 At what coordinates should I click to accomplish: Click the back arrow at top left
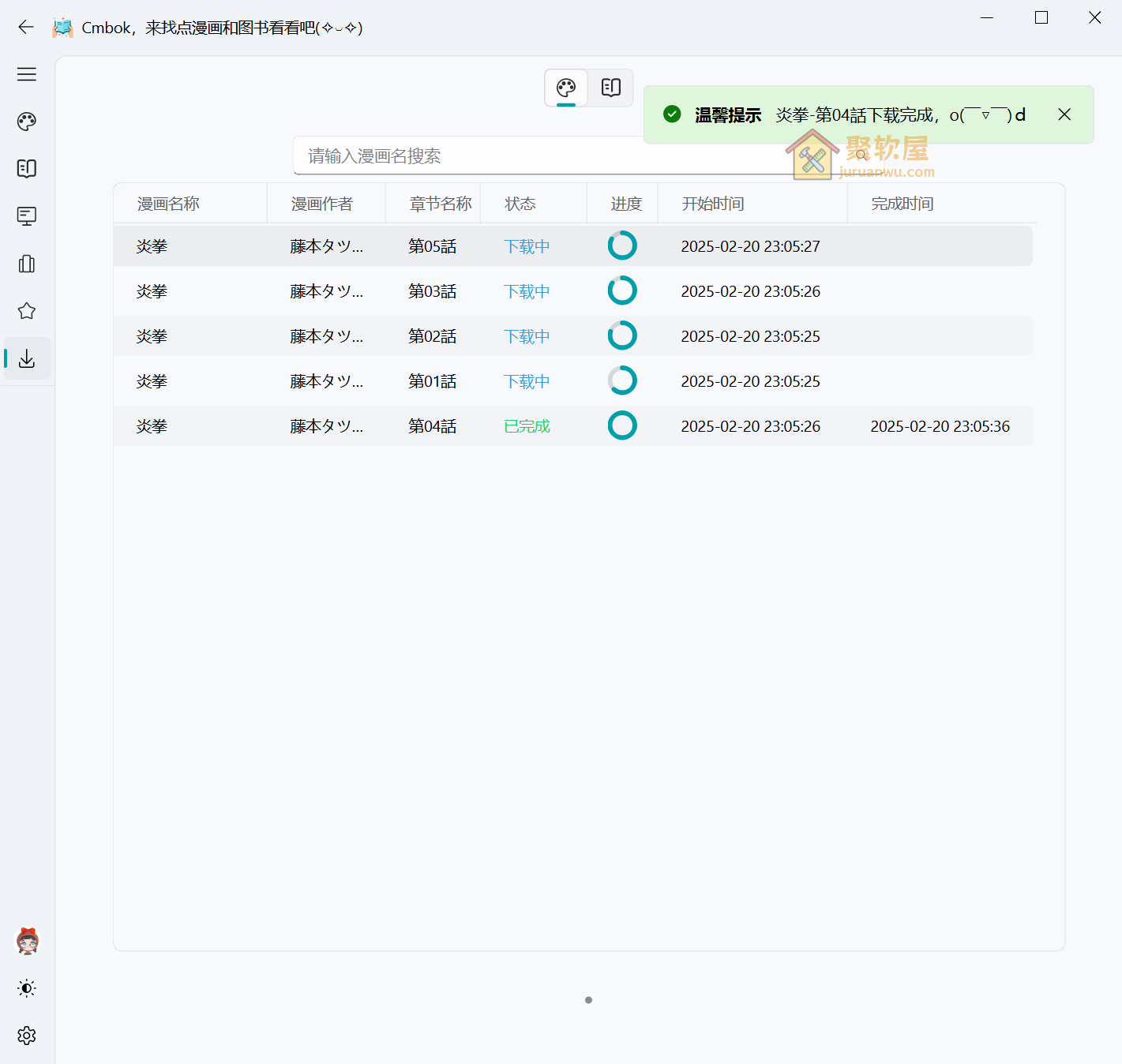[25, 27]
